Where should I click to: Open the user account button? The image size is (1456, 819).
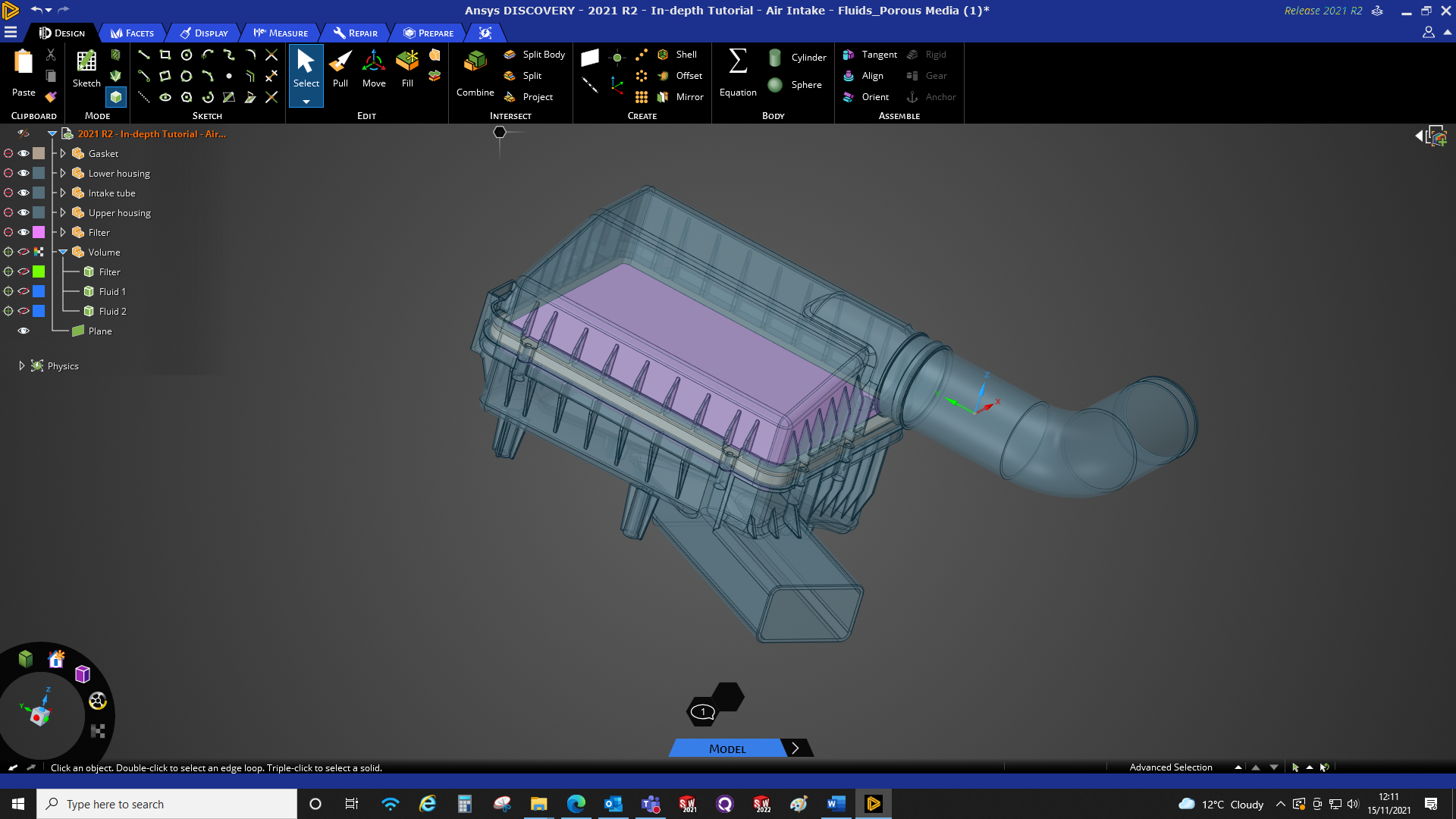click(1428, 33)
